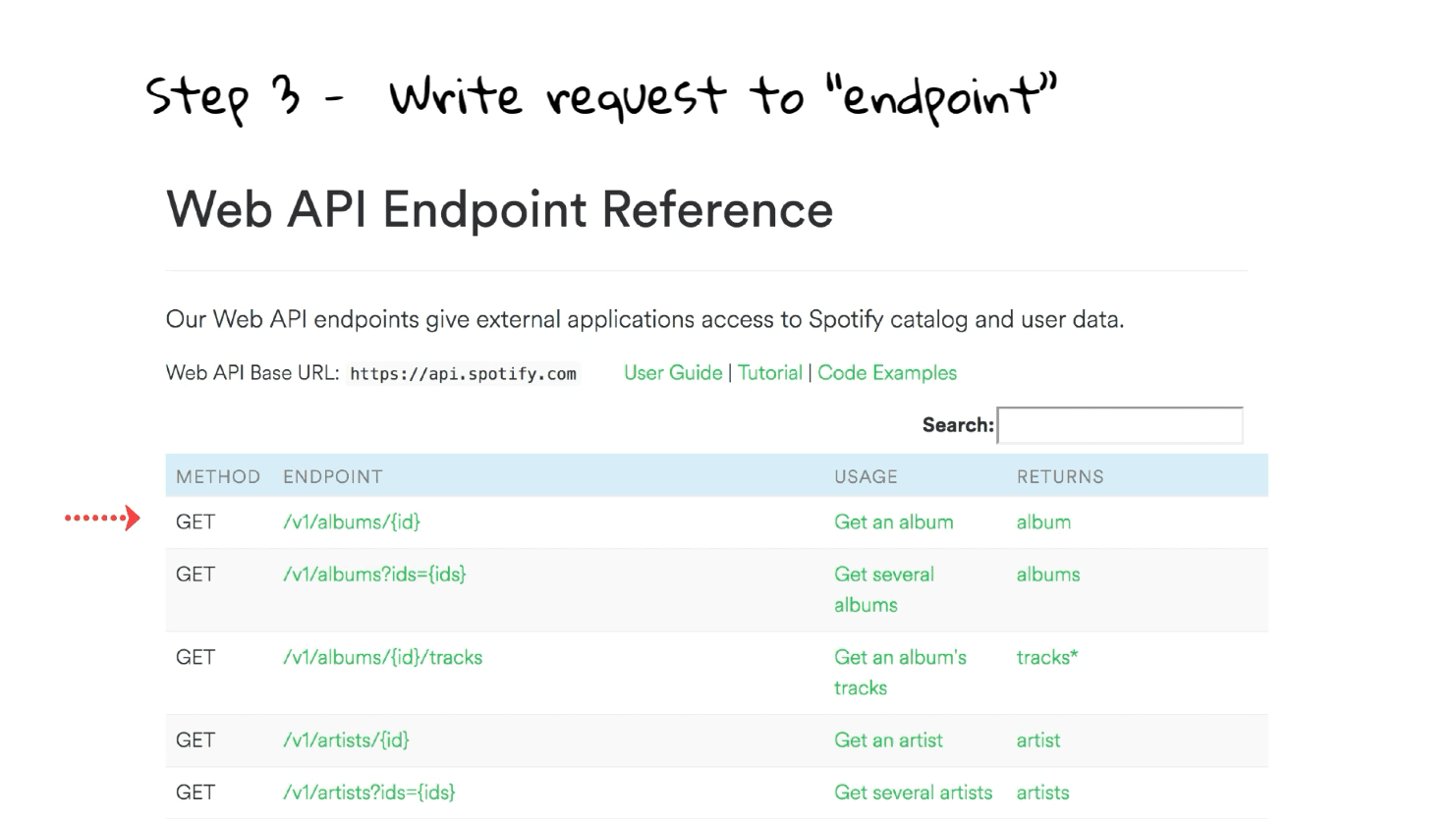Open the Tutorial link

click(769, 373)
